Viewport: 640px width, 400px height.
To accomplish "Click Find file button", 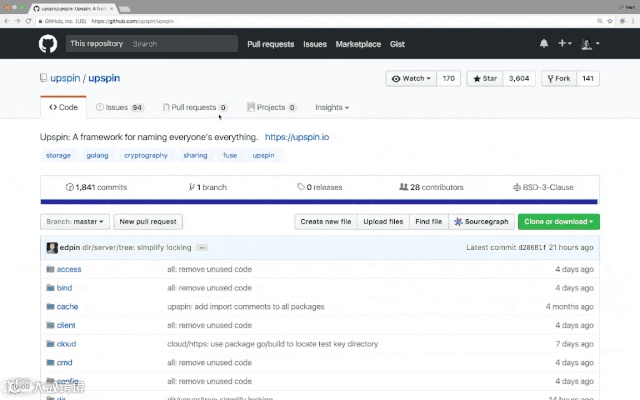I will click(x=429, y=222).
